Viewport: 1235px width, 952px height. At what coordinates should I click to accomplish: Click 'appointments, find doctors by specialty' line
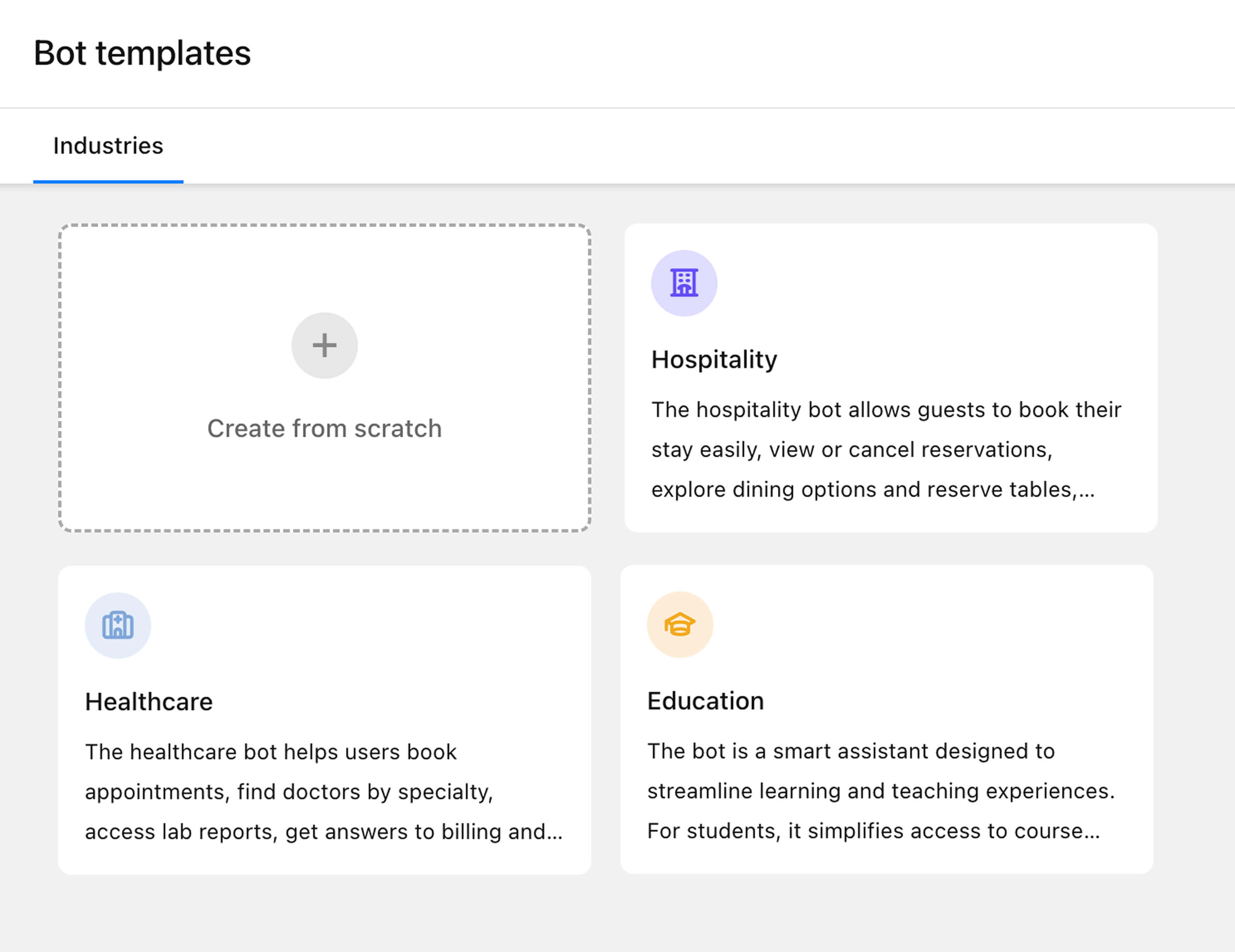[x=288, y=791]
